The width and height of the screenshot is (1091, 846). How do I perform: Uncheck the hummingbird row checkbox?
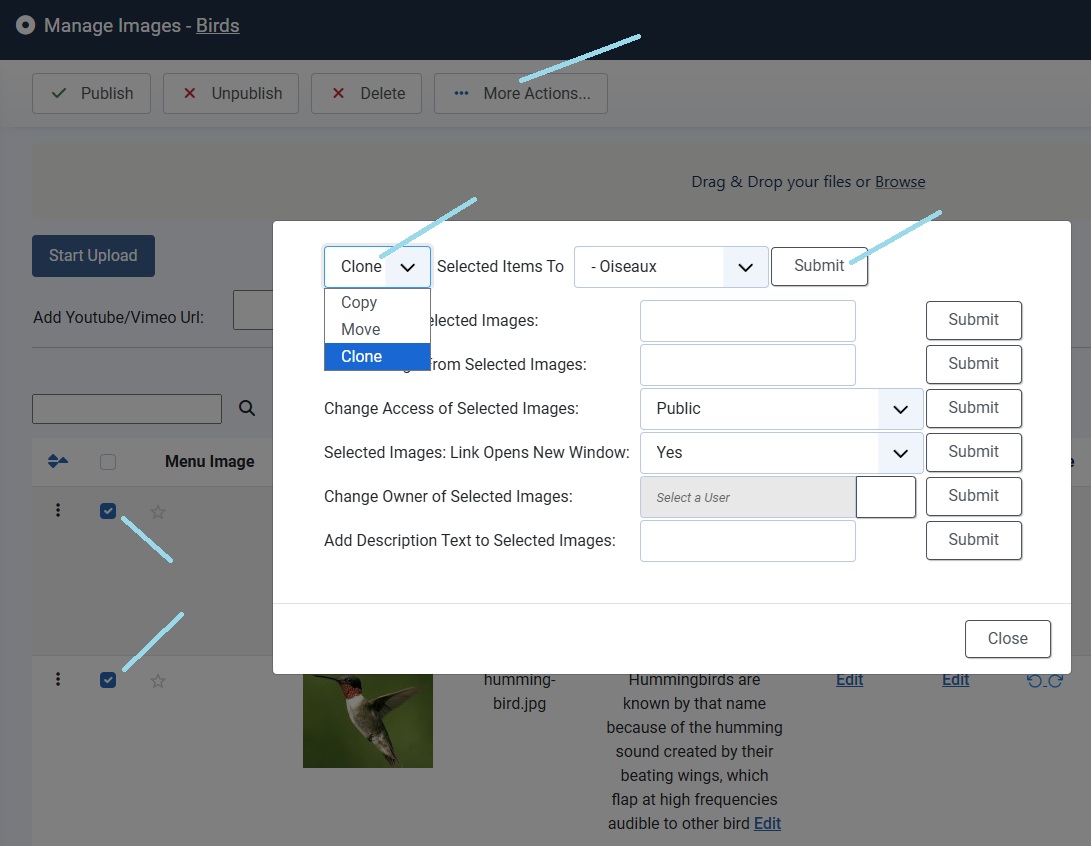pos(108,681)
